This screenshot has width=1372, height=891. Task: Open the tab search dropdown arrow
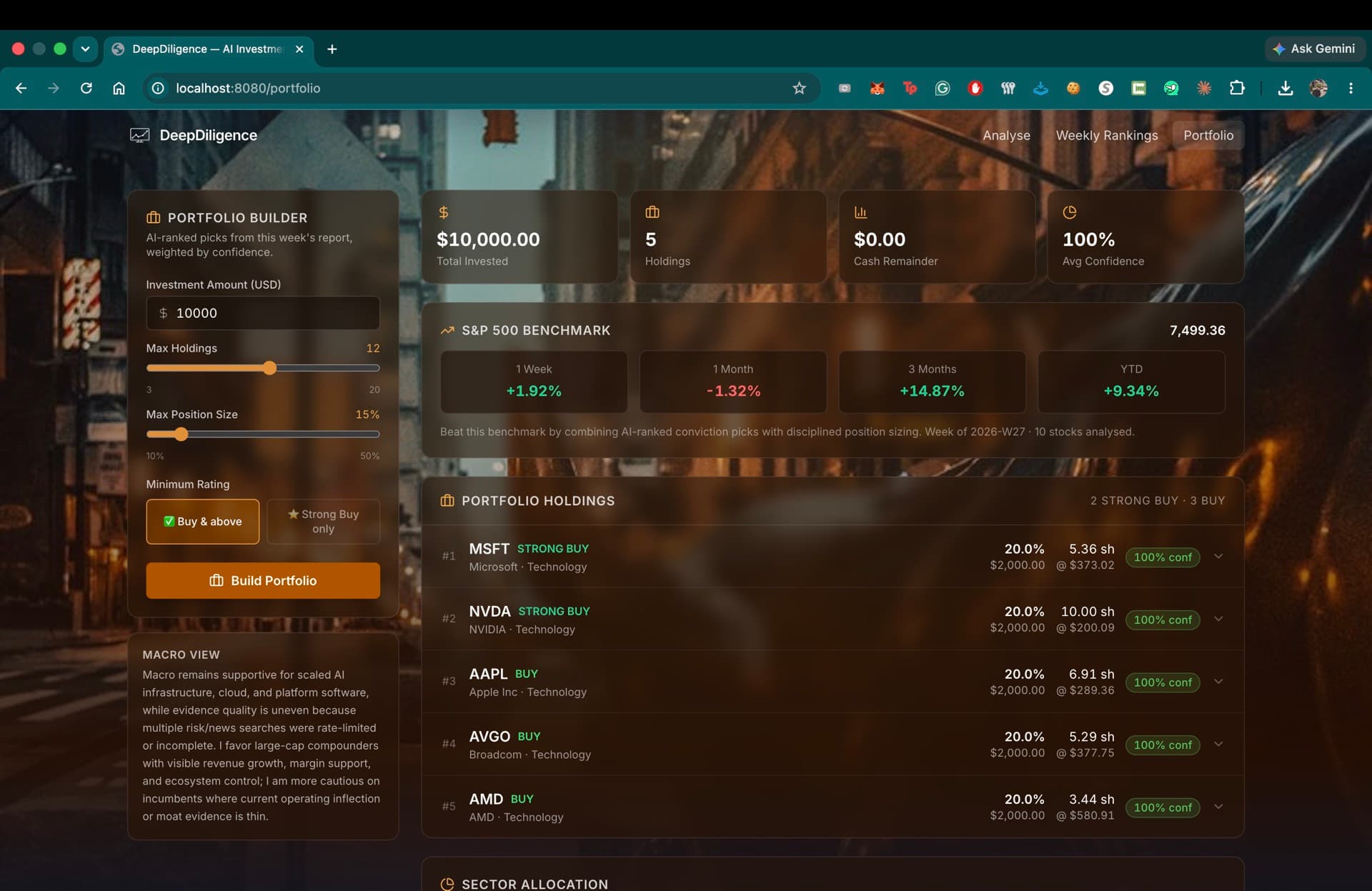pos(85,49)
